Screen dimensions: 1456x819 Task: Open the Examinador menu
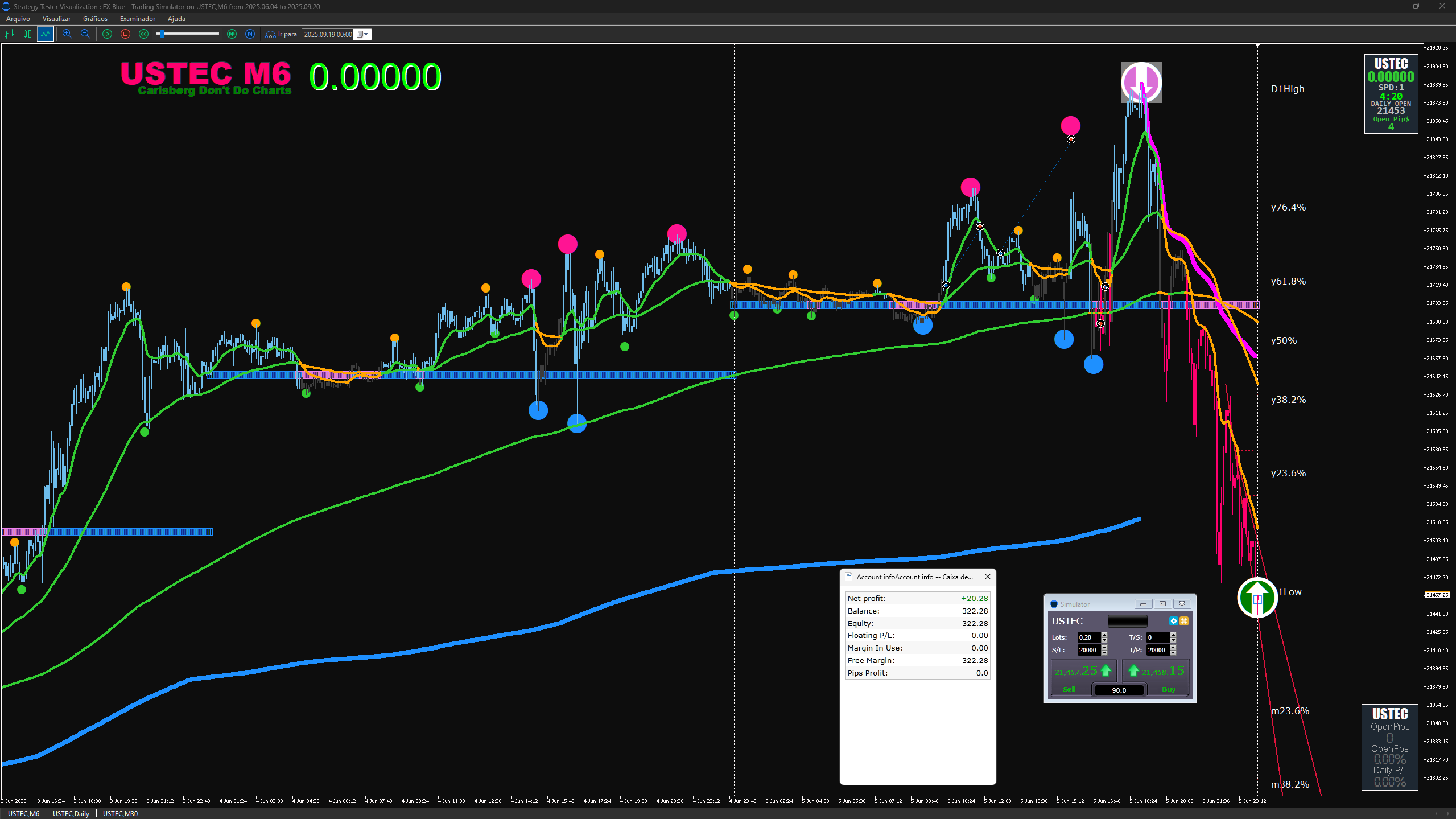click(x=137, y=19)
